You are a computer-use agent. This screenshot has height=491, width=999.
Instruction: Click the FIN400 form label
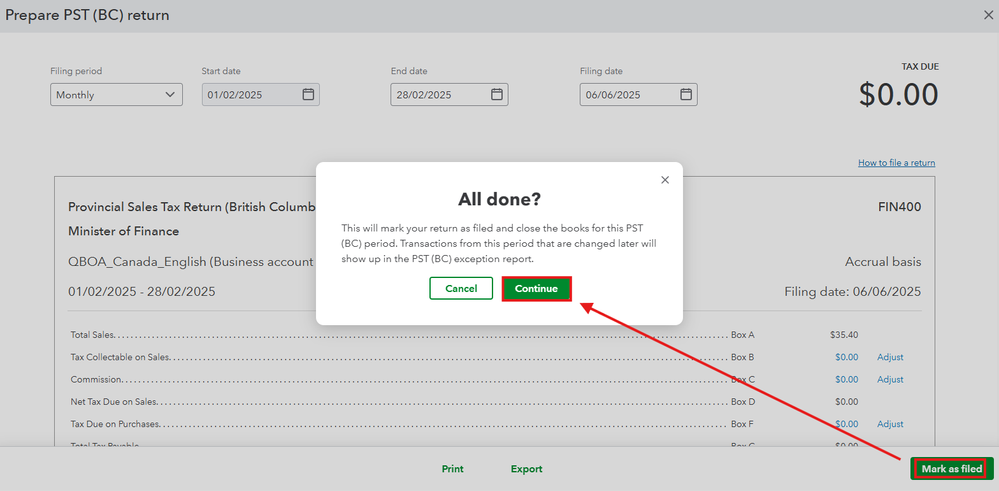(899, 208)
